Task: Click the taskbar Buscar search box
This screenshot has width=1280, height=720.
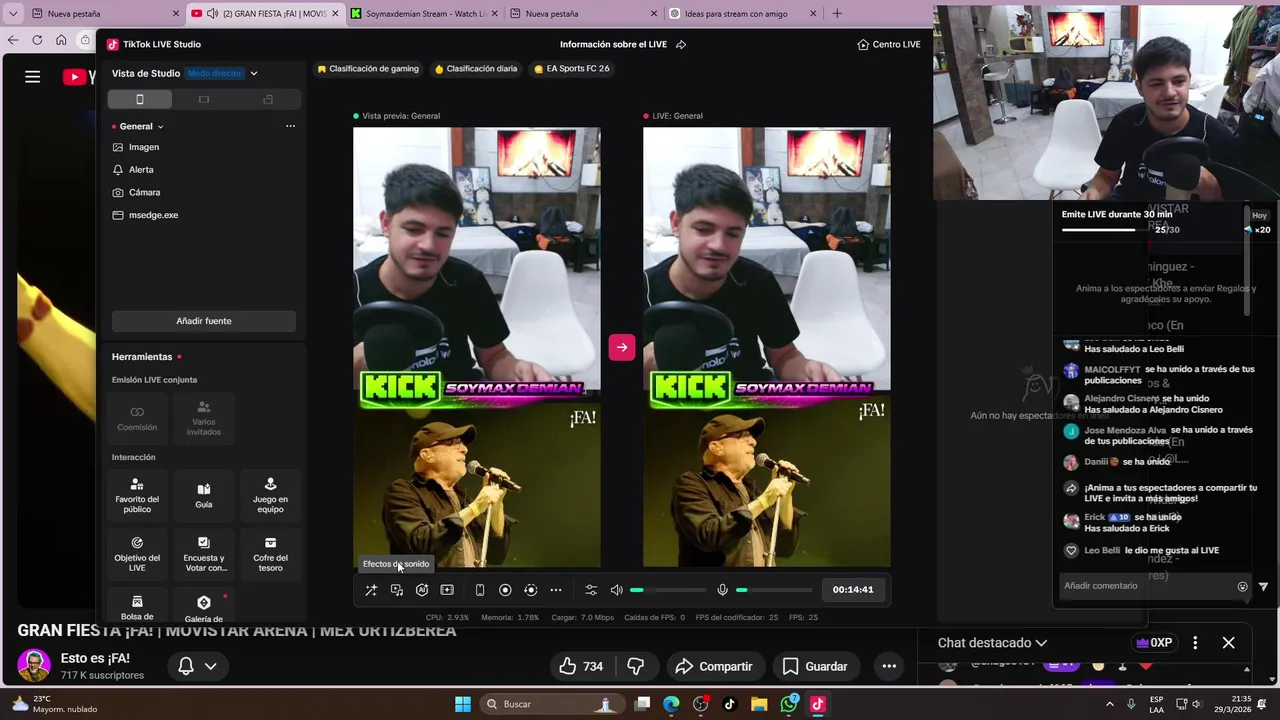Action: (550, 704)
